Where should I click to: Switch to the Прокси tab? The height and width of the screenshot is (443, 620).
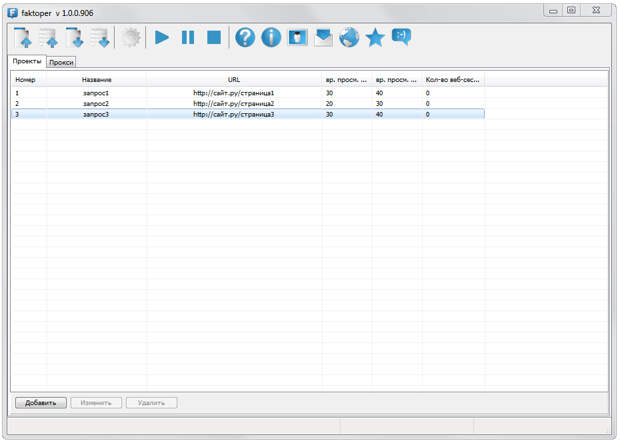tap(61, 62)
